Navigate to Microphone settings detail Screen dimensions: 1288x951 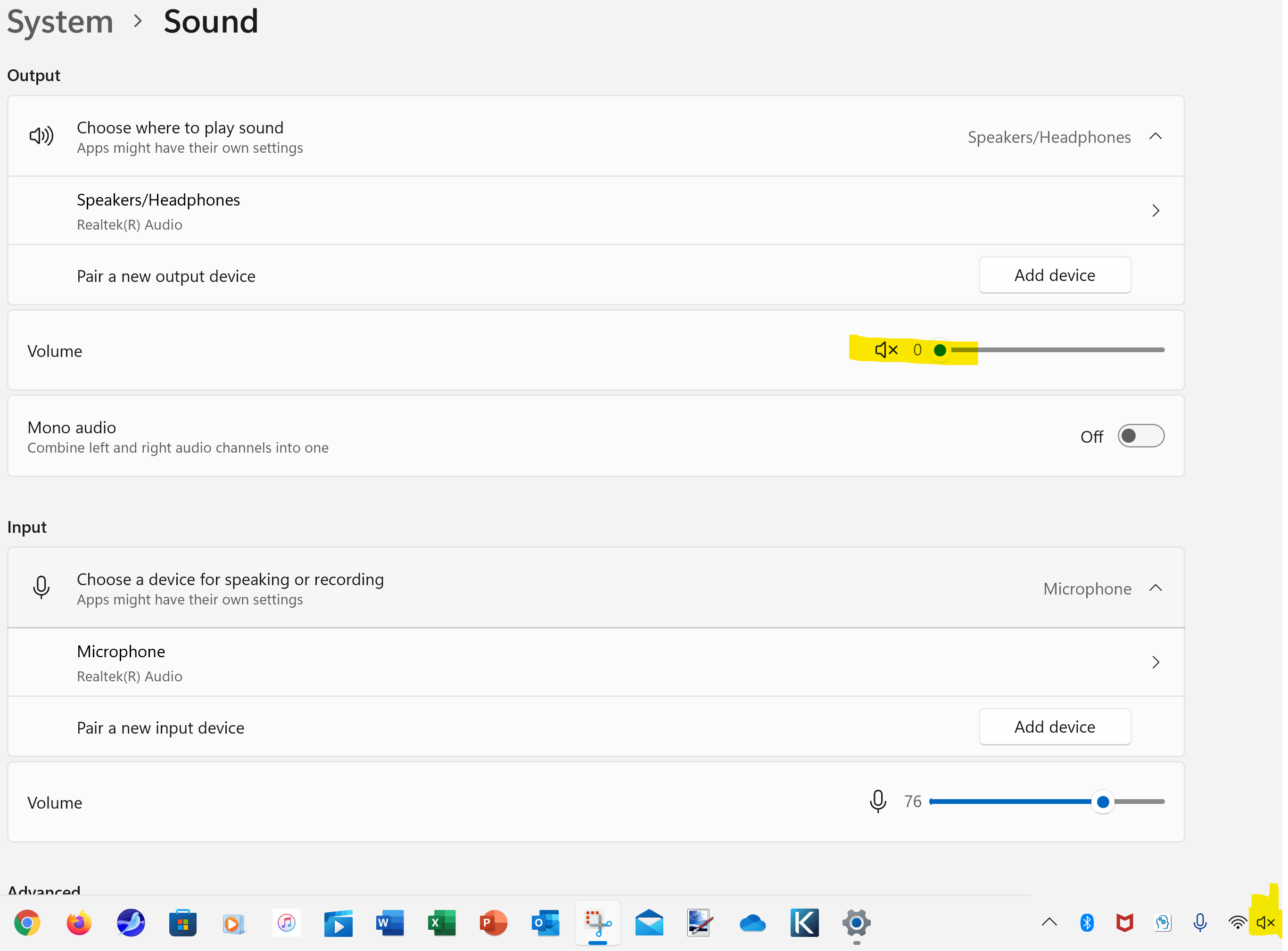point(1156,662)
